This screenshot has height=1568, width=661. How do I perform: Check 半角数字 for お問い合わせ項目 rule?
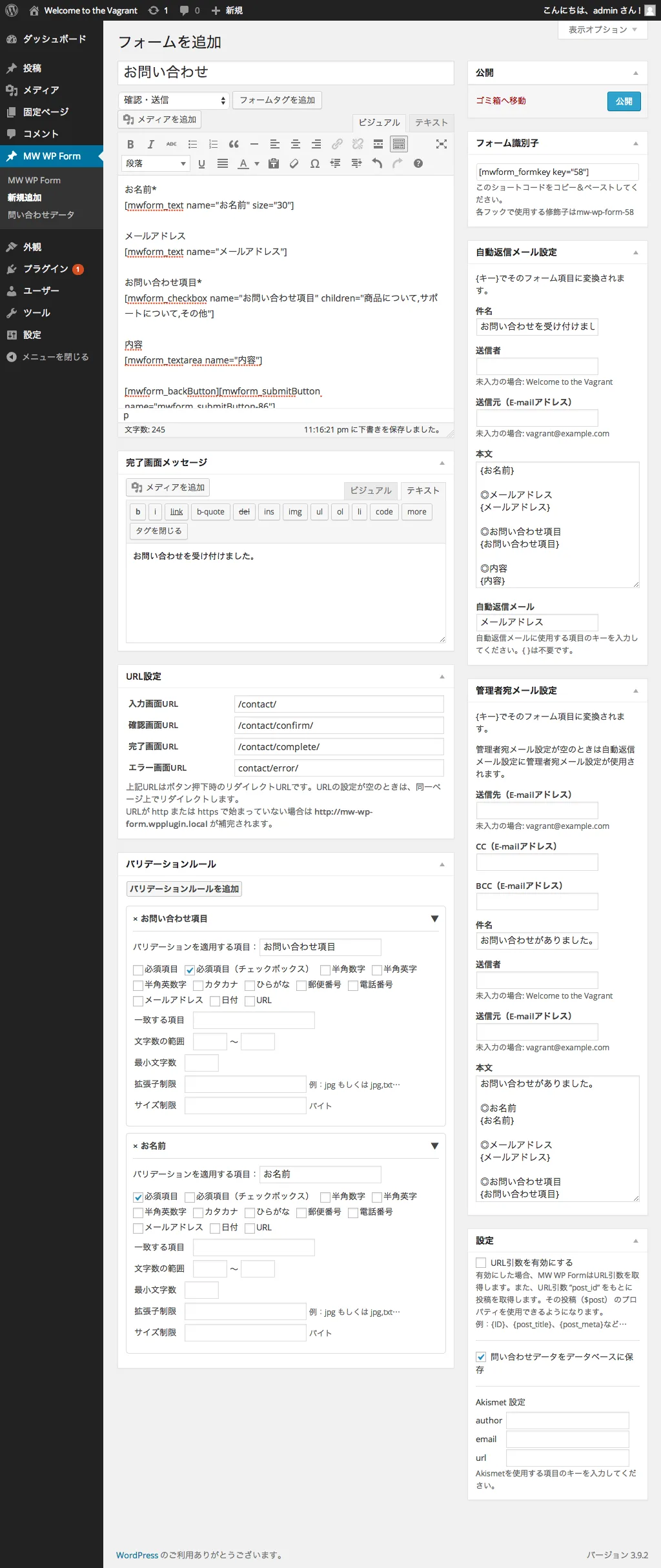coord(325,970)
